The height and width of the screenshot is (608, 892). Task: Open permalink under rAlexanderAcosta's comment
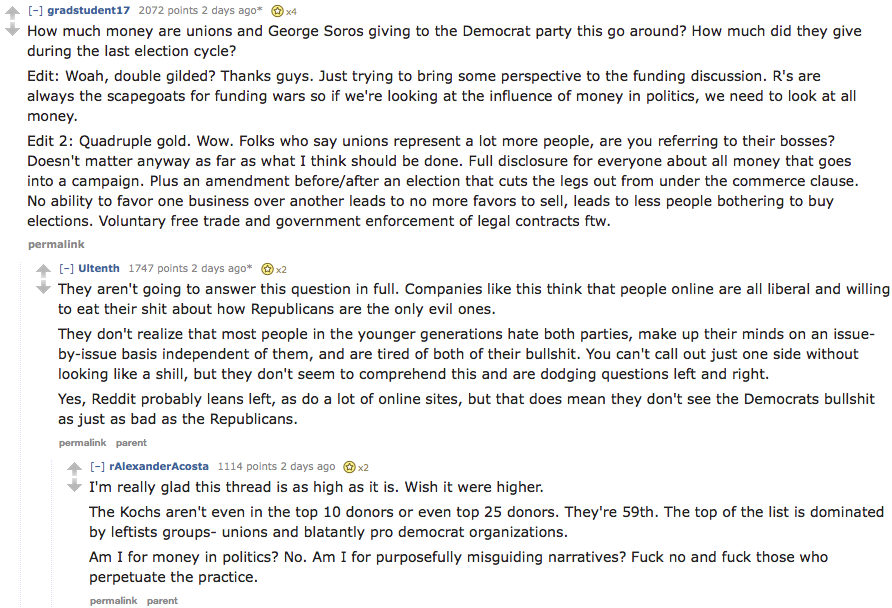coord(113,601)
